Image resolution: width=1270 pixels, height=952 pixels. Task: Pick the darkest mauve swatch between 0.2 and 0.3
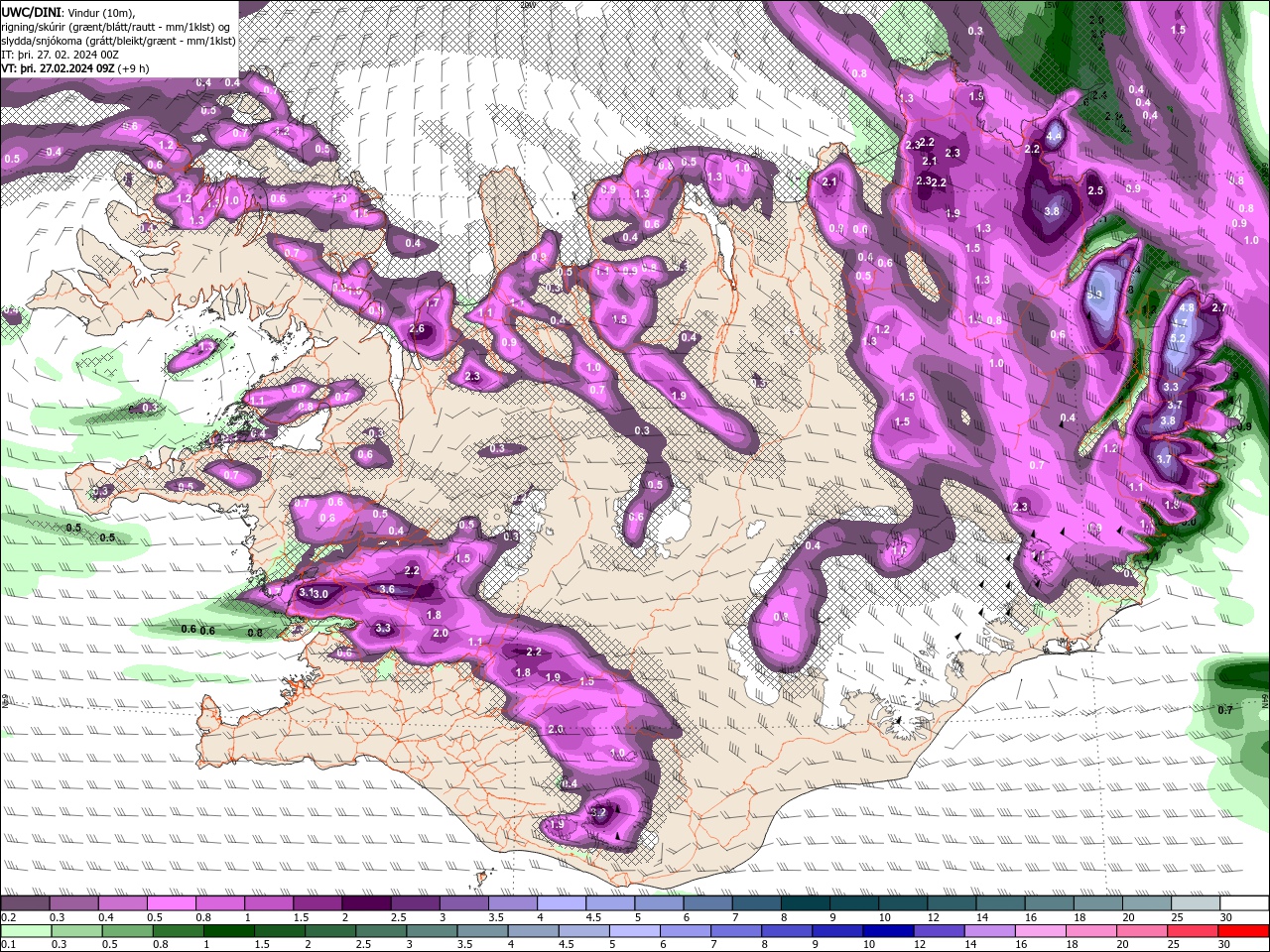[25, 902]
